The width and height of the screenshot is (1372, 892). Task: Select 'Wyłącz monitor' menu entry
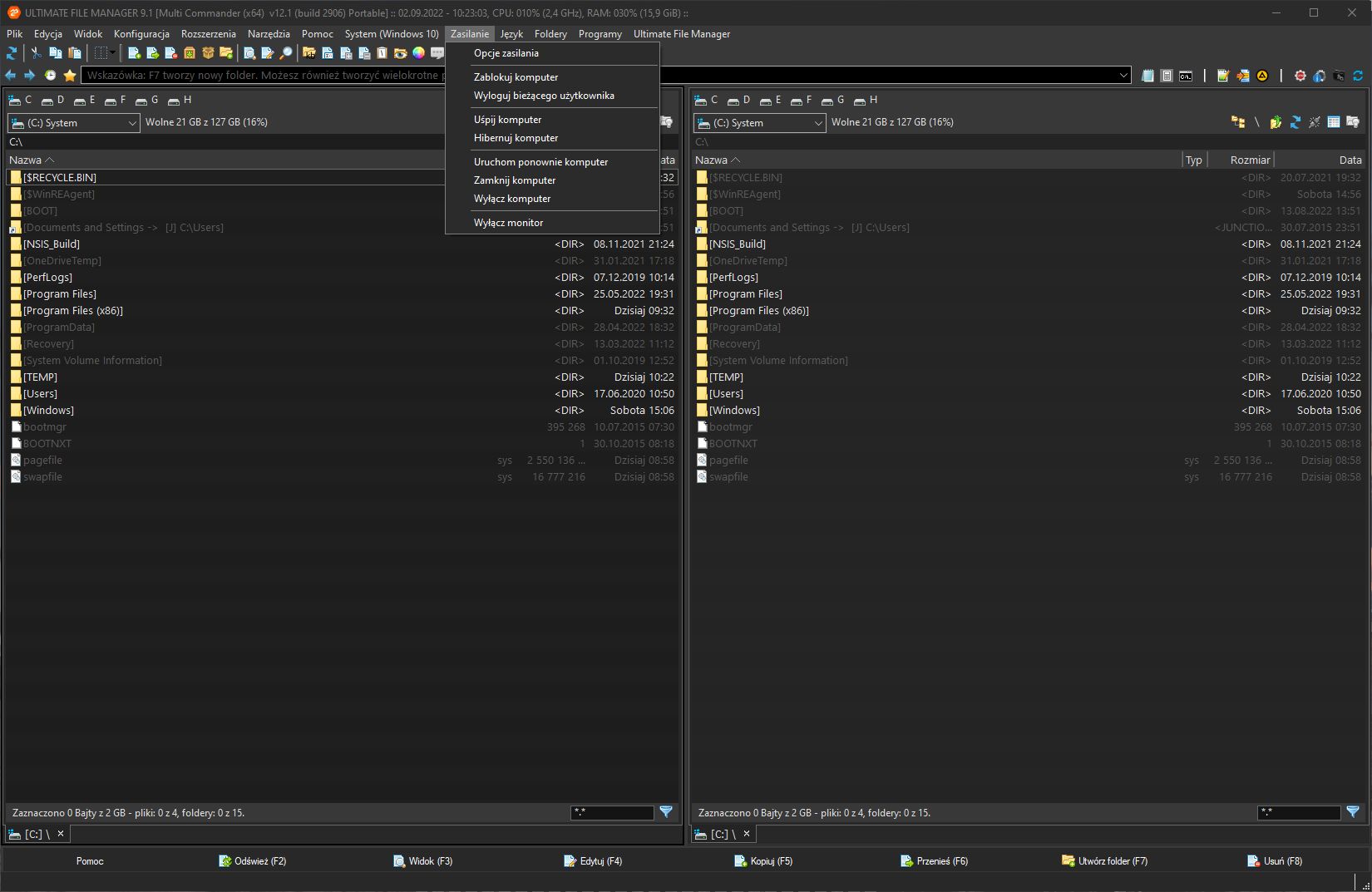[552, 223]
